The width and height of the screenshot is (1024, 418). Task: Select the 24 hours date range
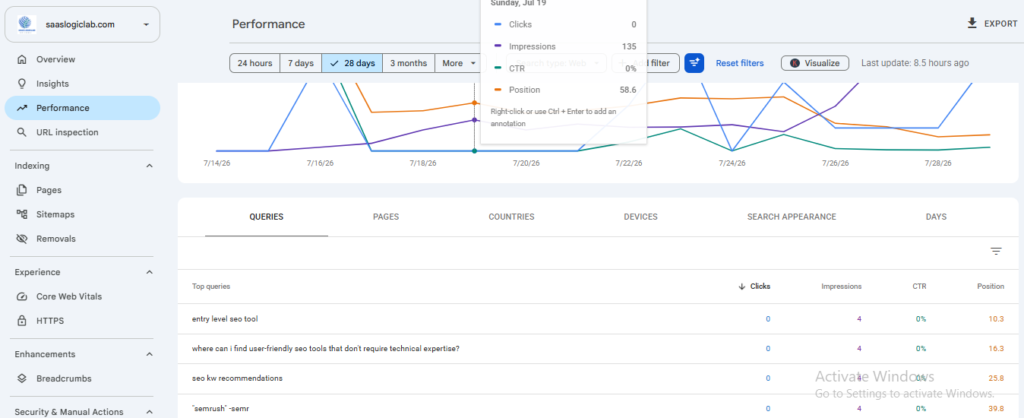coord(255,63)
